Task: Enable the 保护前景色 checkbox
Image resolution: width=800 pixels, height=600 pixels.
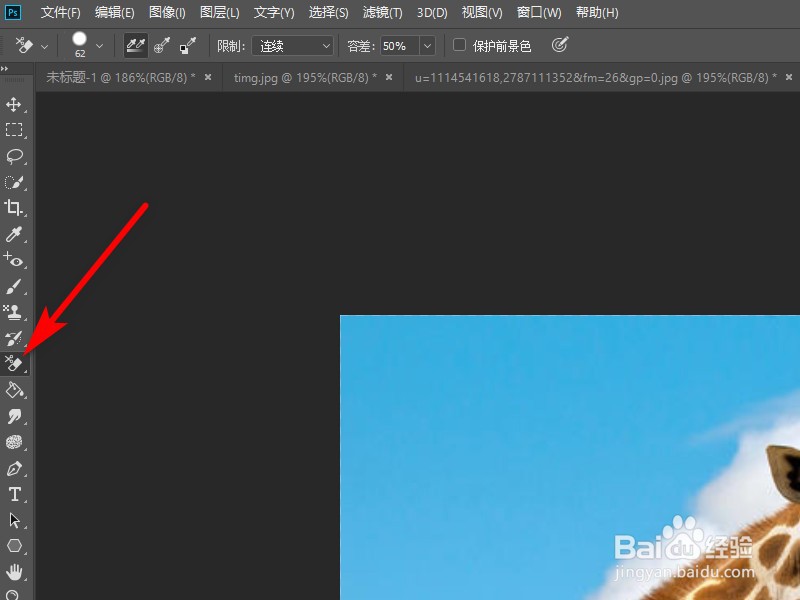Action: click(x=459, y=45)
